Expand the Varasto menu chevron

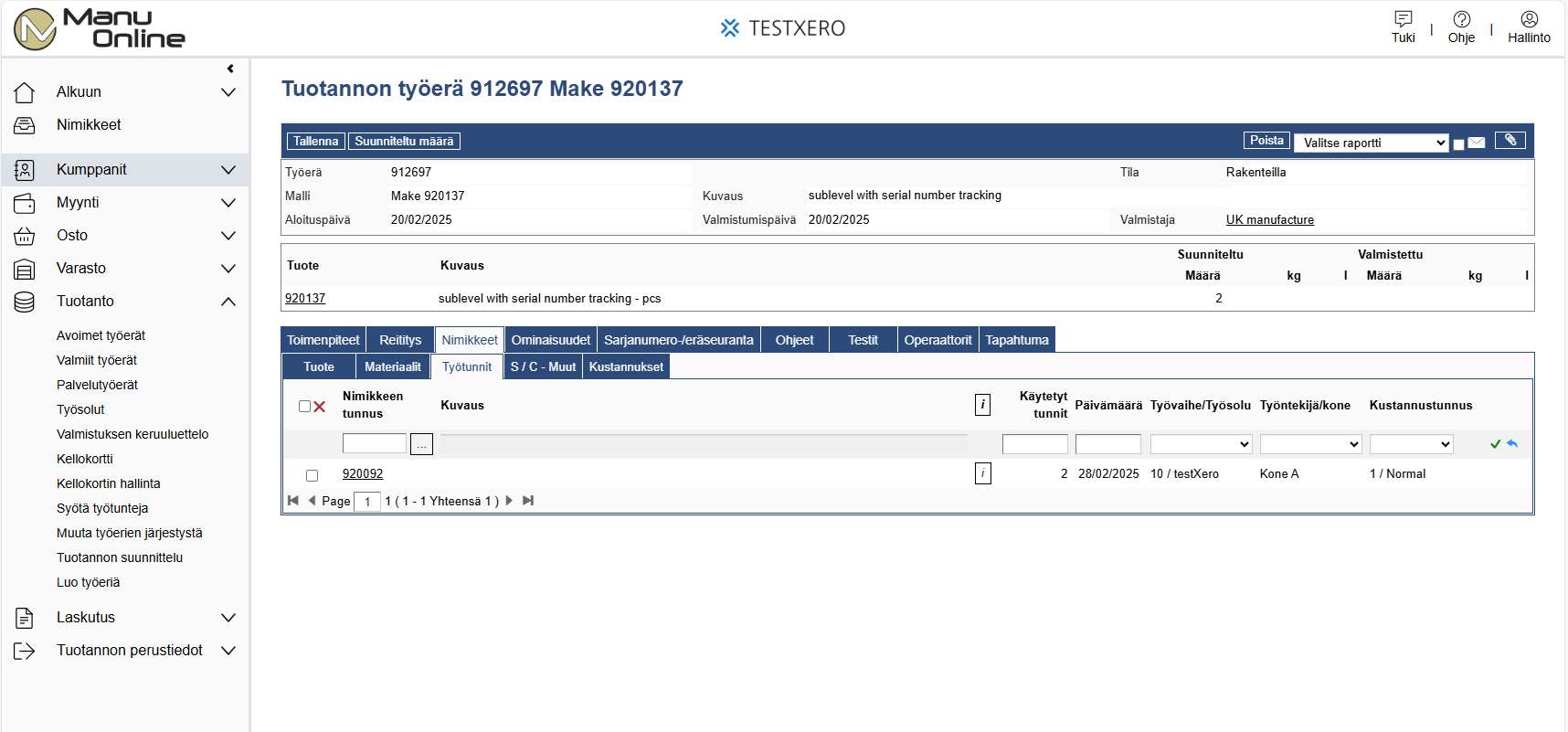(228, 269)
